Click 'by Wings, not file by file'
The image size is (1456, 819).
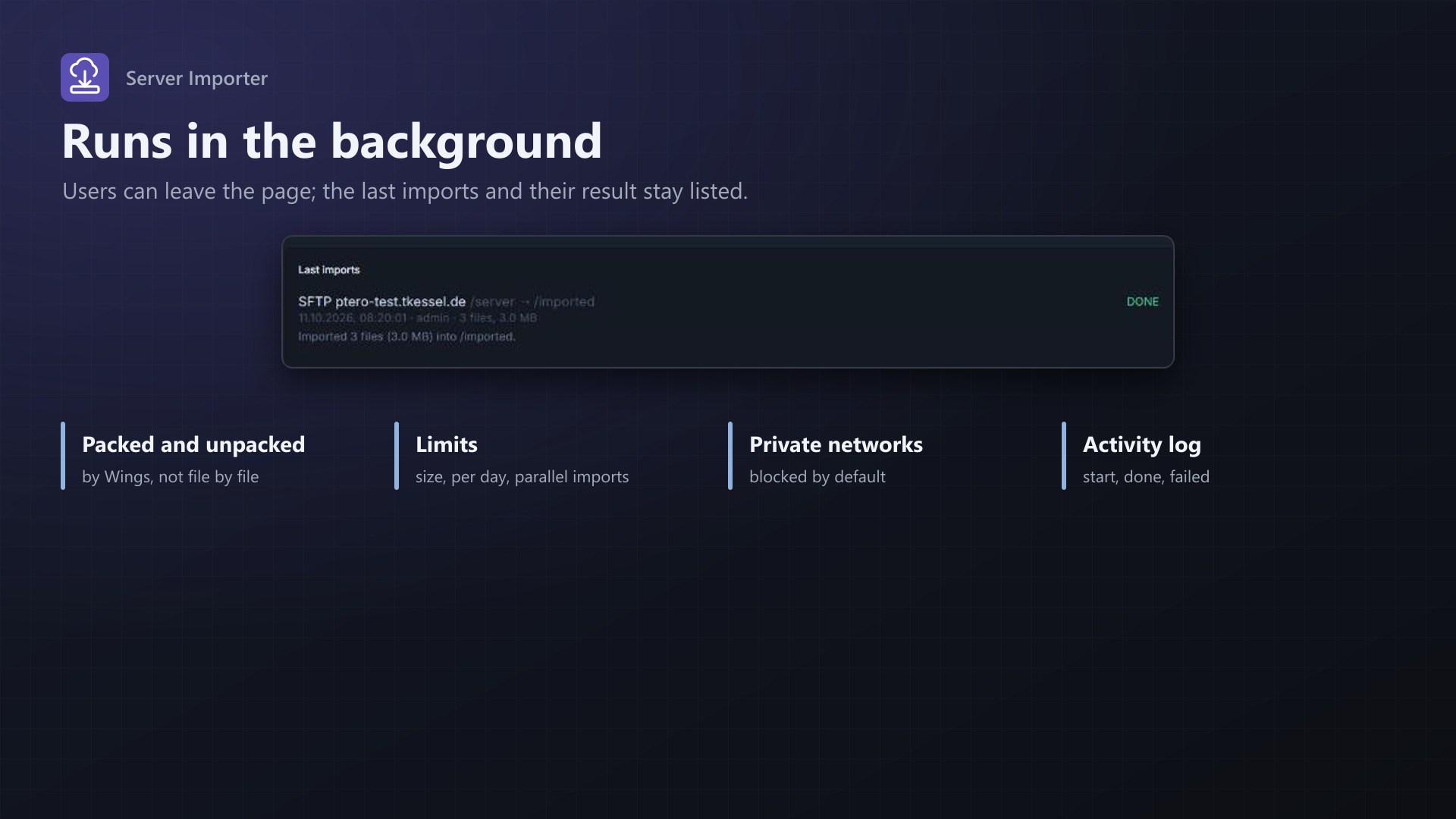pyautogui.click(x=171, y=477)
